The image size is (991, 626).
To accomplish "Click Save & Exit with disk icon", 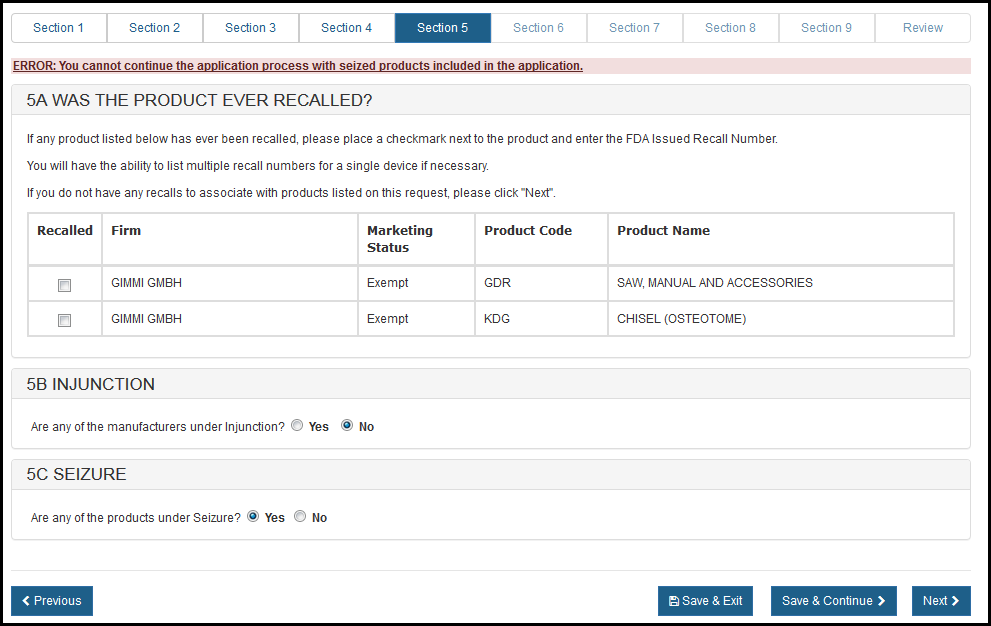I will click(x=705, y=601).
